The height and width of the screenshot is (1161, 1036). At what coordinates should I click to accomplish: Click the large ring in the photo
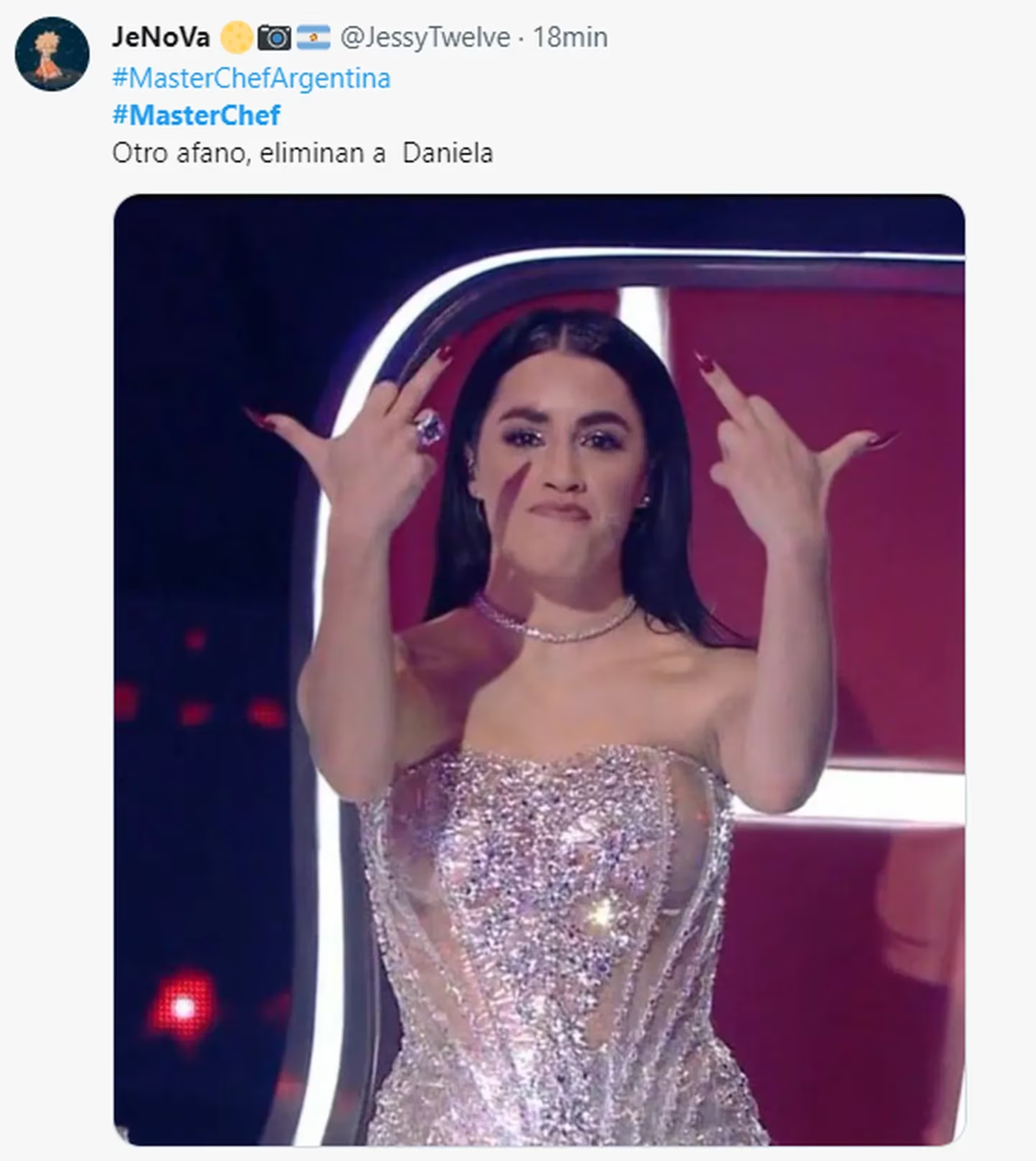pyautogui.click(x=429, y=427)
